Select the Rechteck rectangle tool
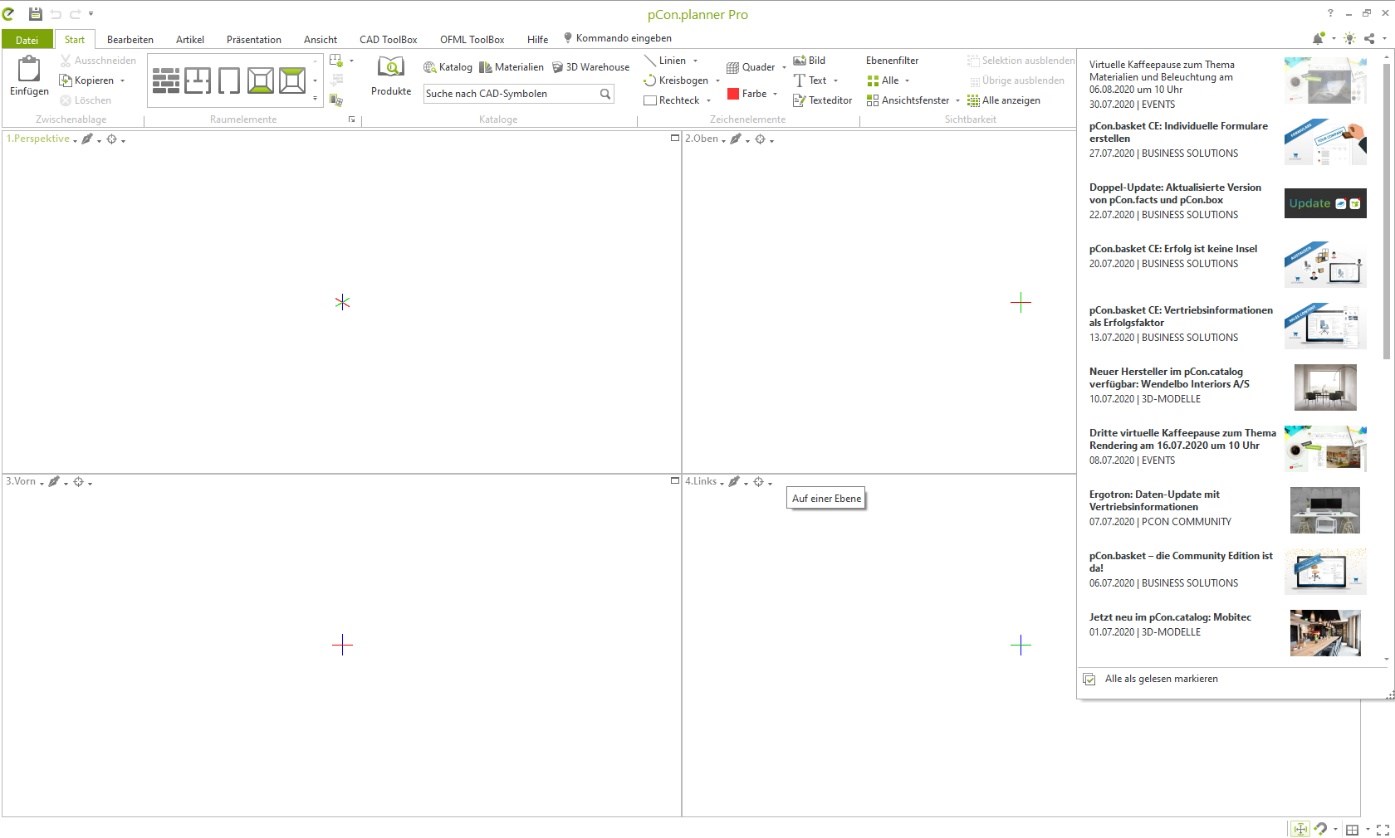This screenshot has width=1395, height=838. 671,100
